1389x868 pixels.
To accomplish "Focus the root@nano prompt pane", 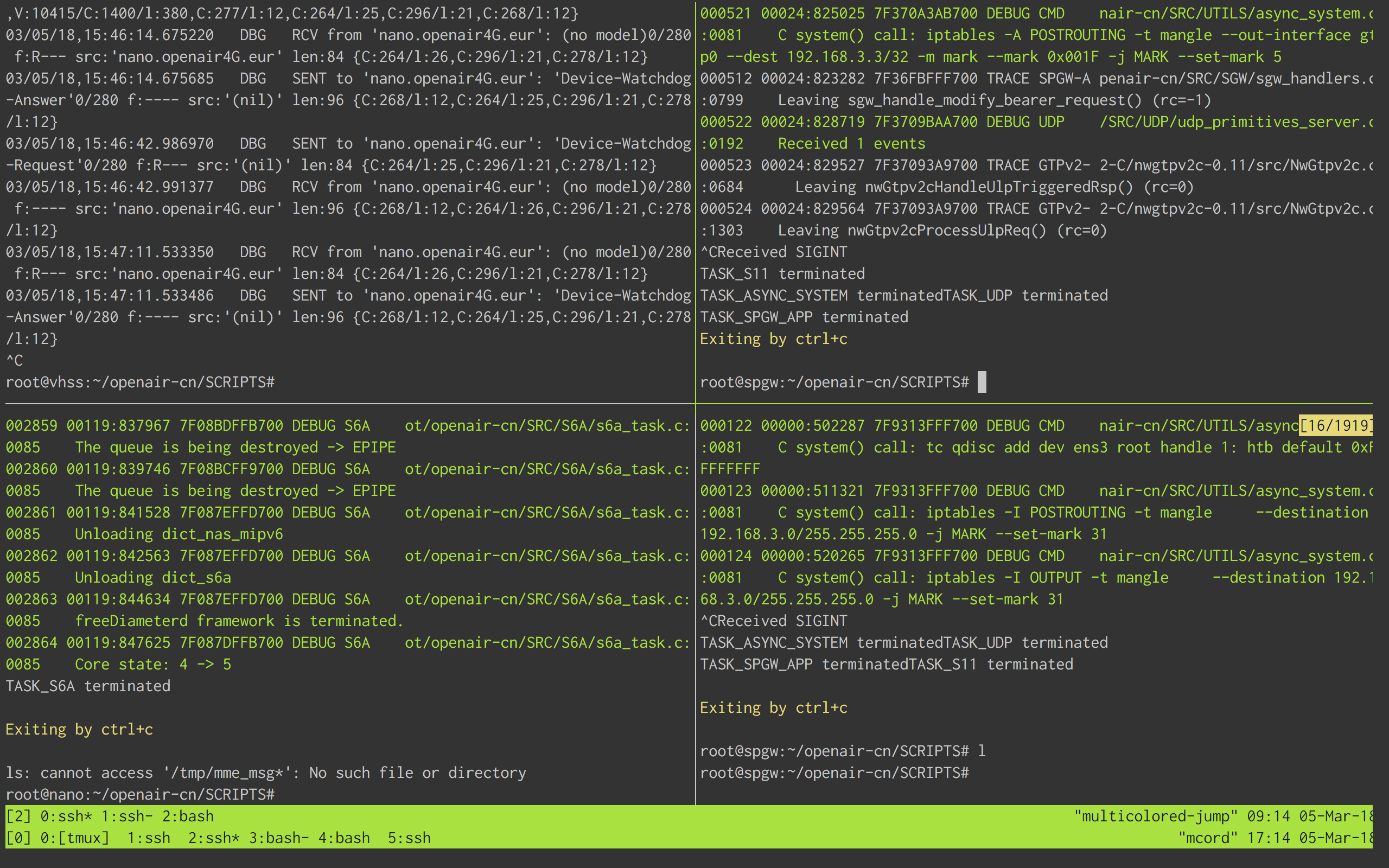I will (140, 794).
